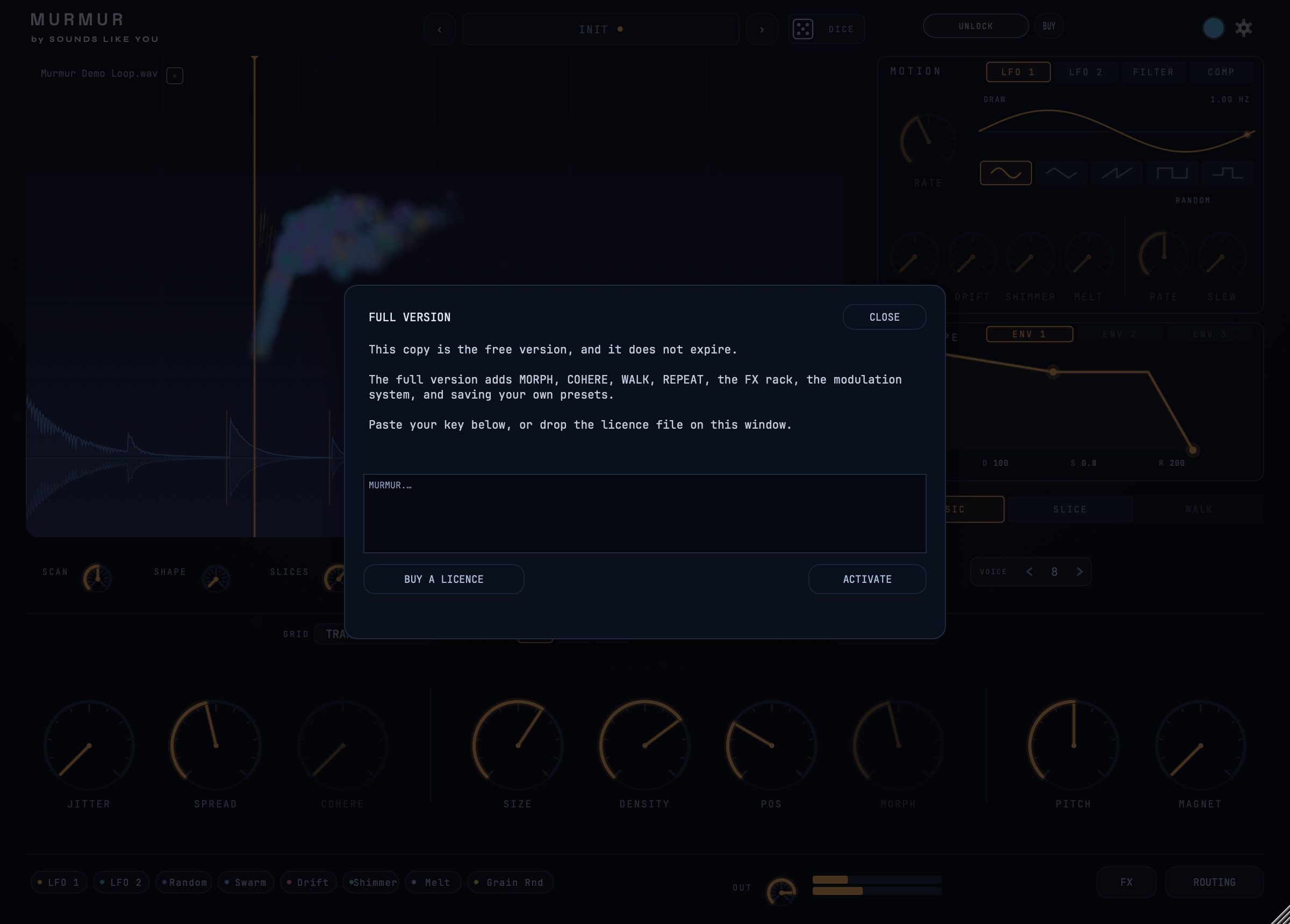Click the envelope sustain node point
The image size is (1290, 924).
[1053, 372]
